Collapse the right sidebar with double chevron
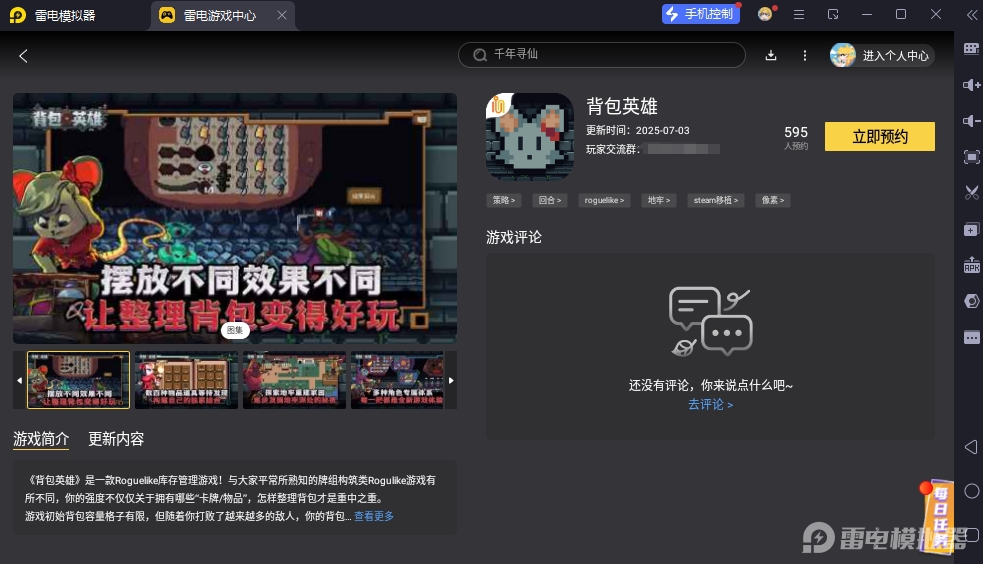 [x=972, y=14]
